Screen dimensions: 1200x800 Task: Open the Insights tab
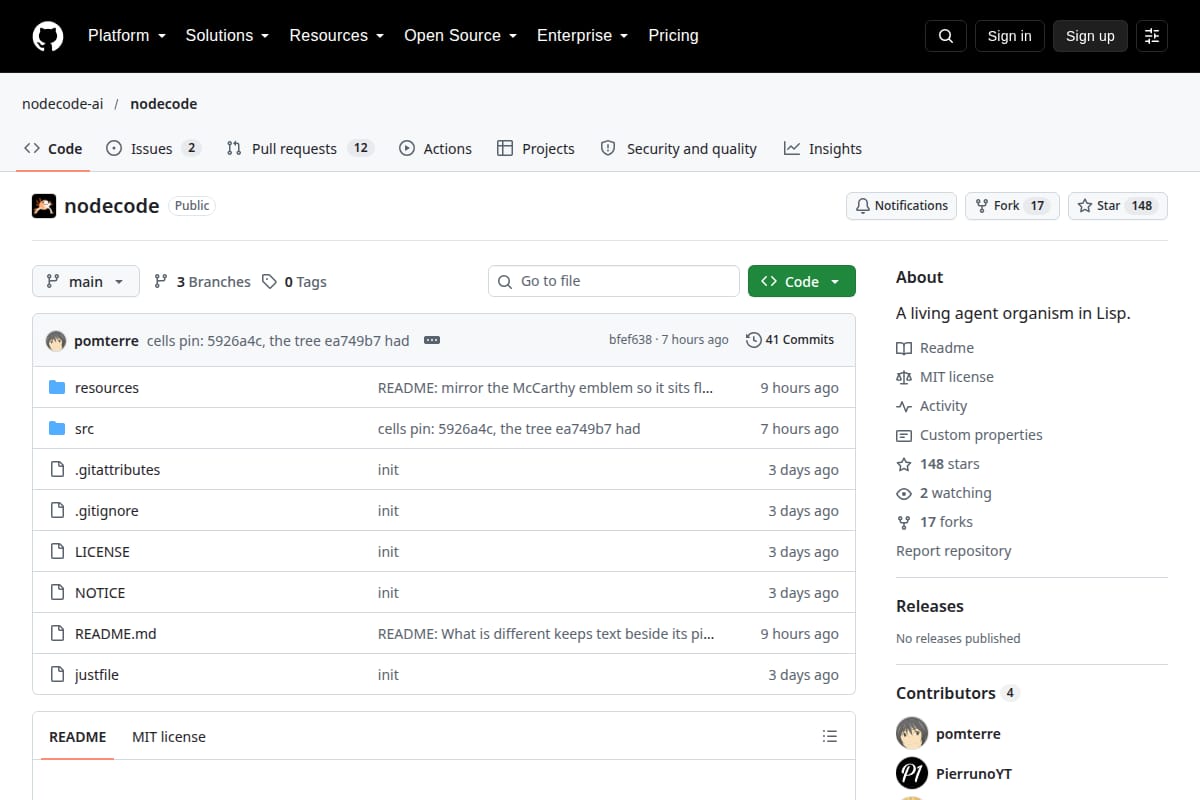(822, 149)
